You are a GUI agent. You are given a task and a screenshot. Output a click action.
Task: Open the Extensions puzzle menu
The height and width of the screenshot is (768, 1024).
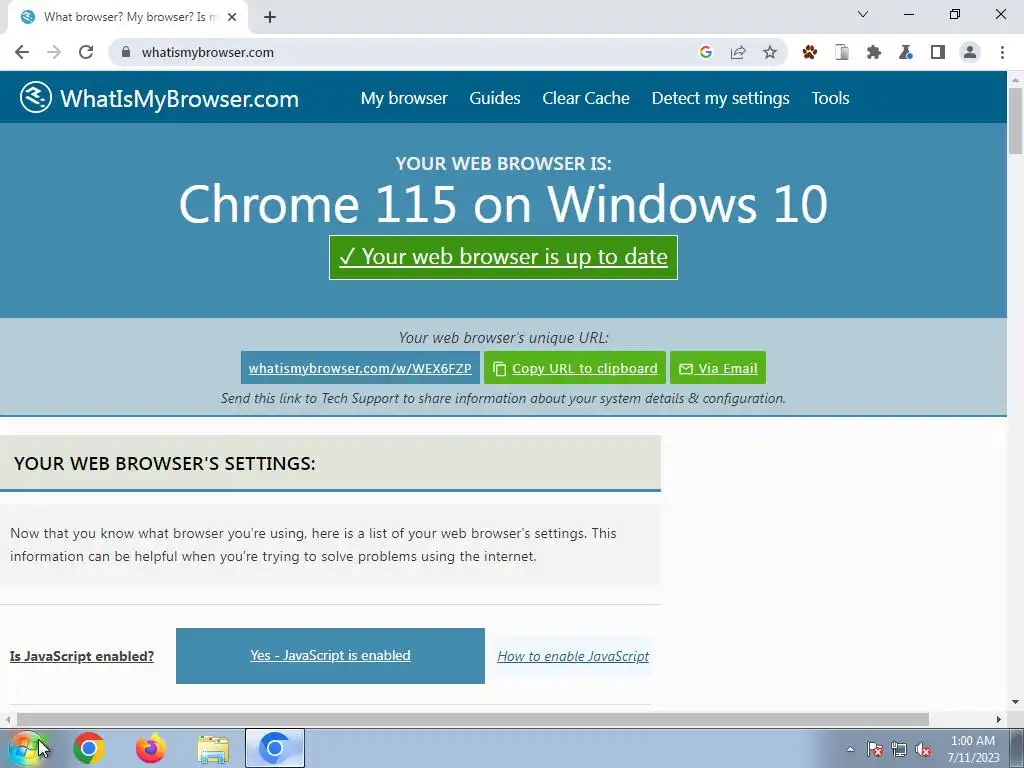click(x=874, y=52)
